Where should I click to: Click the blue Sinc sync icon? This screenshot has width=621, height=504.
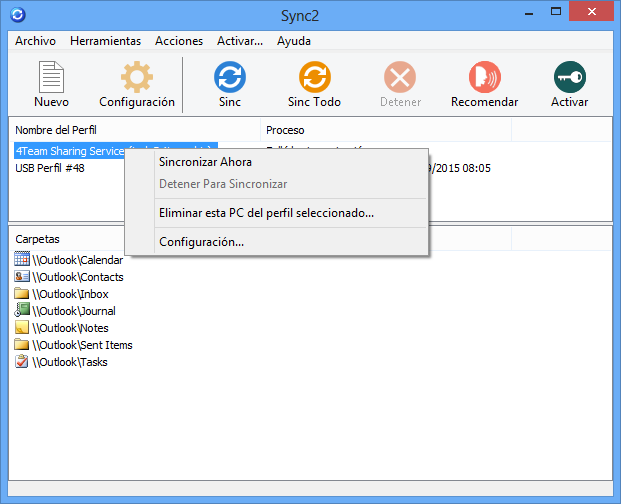click(230, 77)
